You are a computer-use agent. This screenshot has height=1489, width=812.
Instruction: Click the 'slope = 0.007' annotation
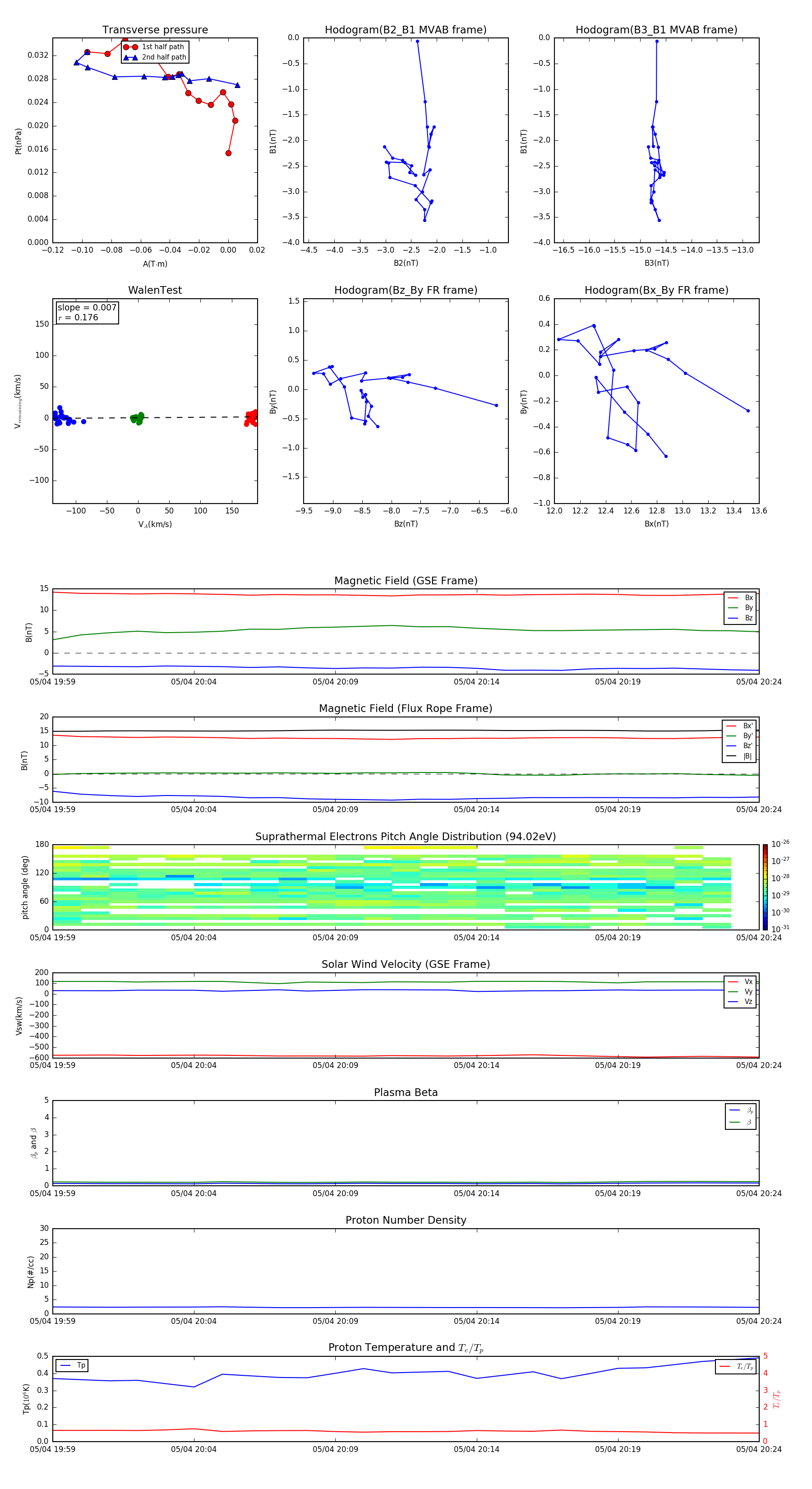tap(87, 308)
